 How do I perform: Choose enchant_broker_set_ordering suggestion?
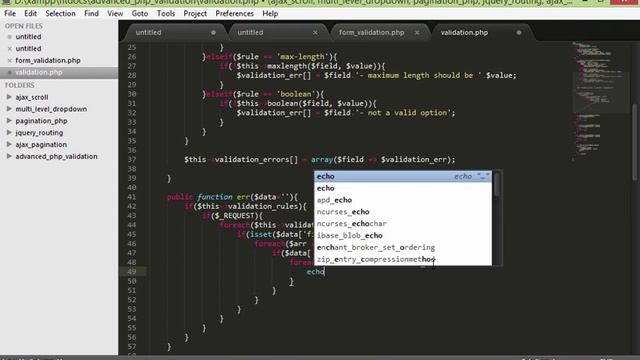pos(403,247)
